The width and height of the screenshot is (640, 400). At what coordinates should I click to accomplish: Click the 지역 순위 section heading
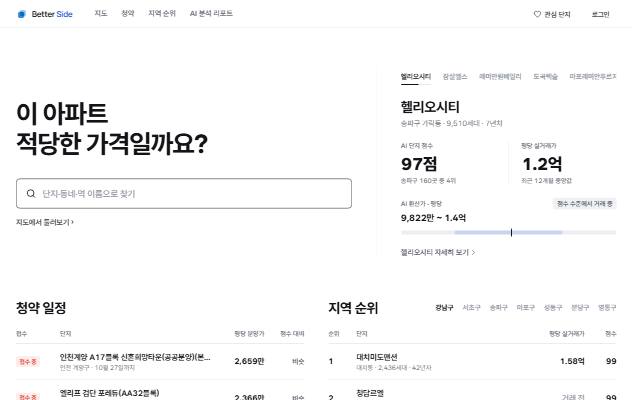[x=353, y=308]
